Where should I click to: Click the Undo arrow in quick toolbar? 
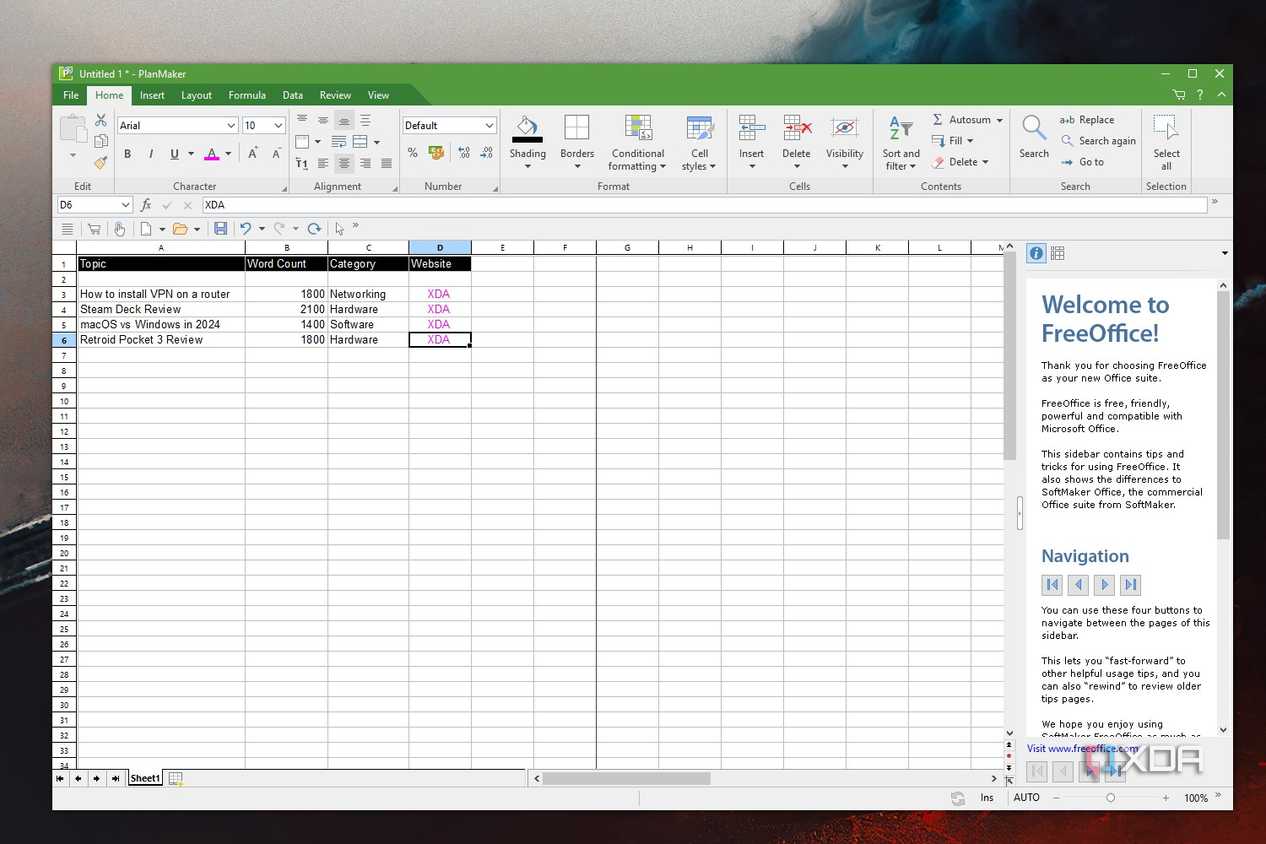pos(245,229)
